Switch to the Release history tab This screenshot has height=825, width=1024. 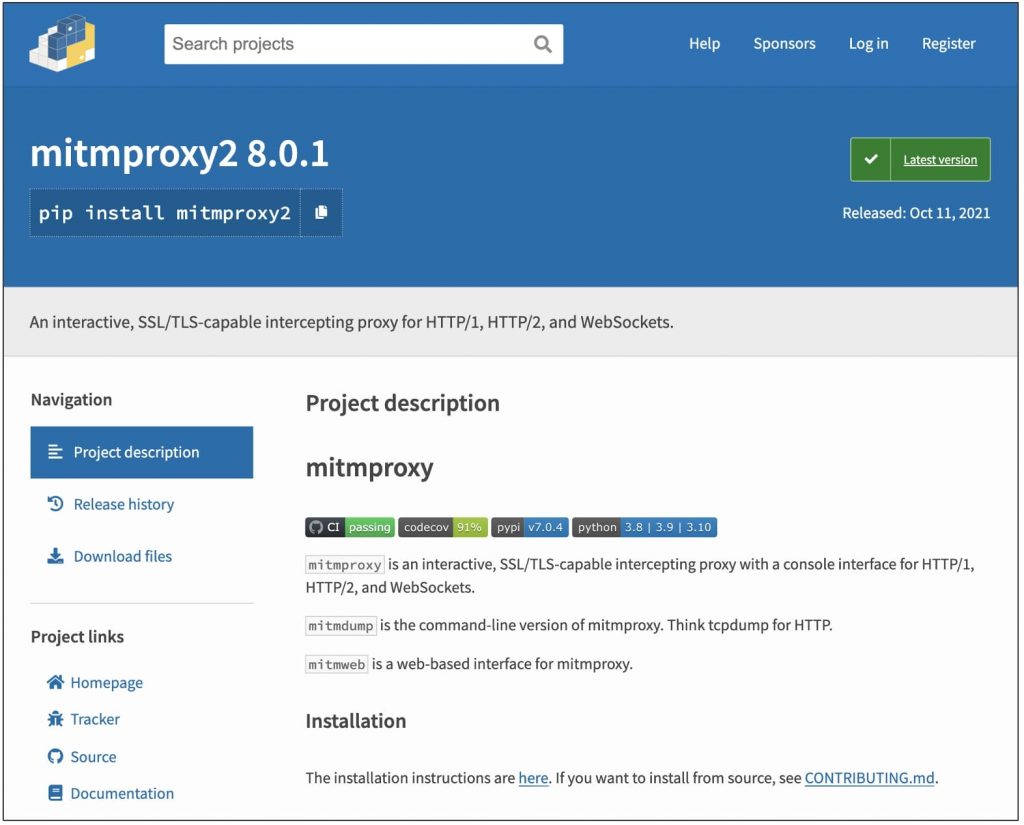tap(123, 504)
